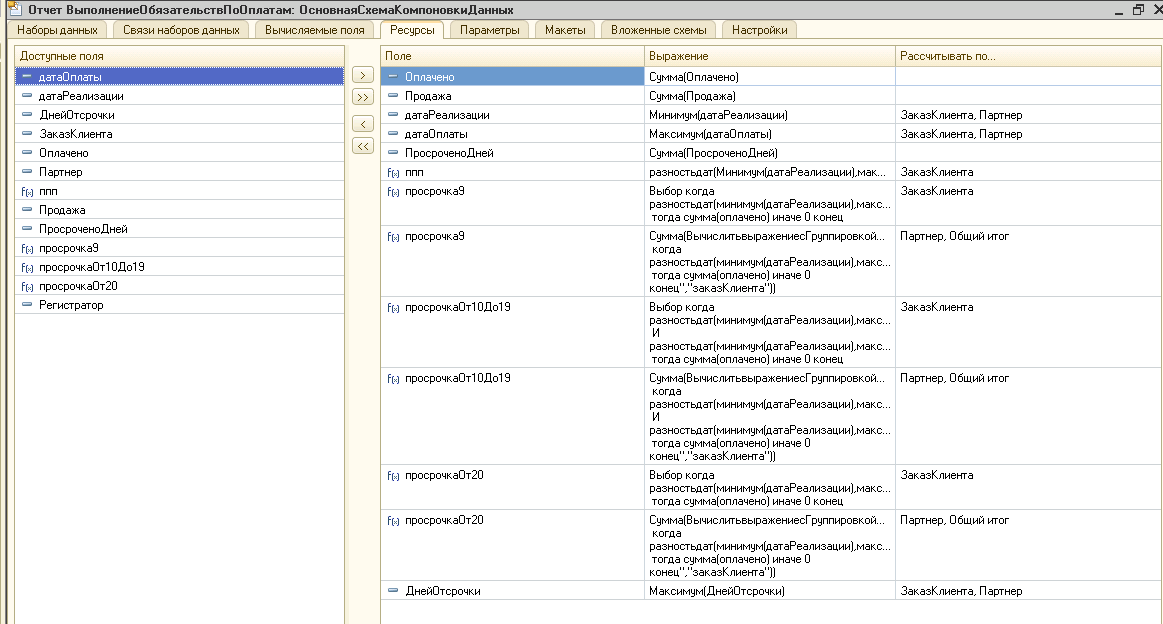Click the add all fields double-arrow button
This screenshot has height=624, width=1163.
click(x=362, y=97)
